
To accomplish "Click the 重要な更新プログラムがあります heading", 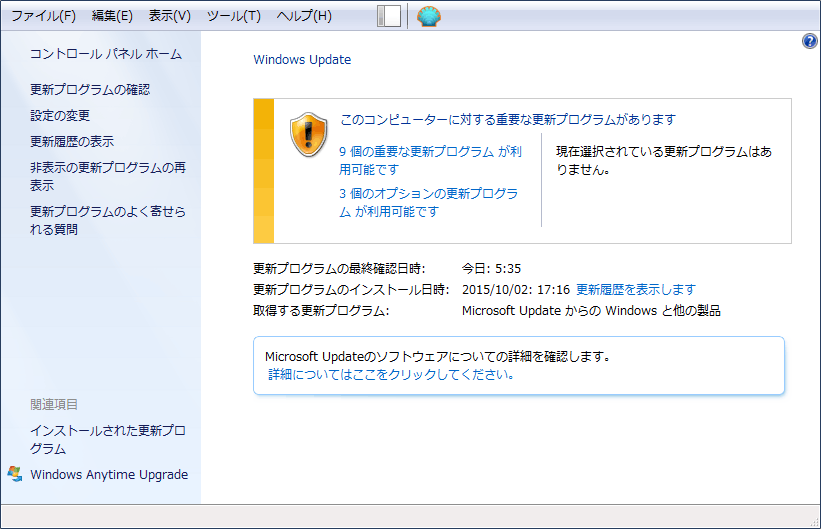I will [508, 119].
